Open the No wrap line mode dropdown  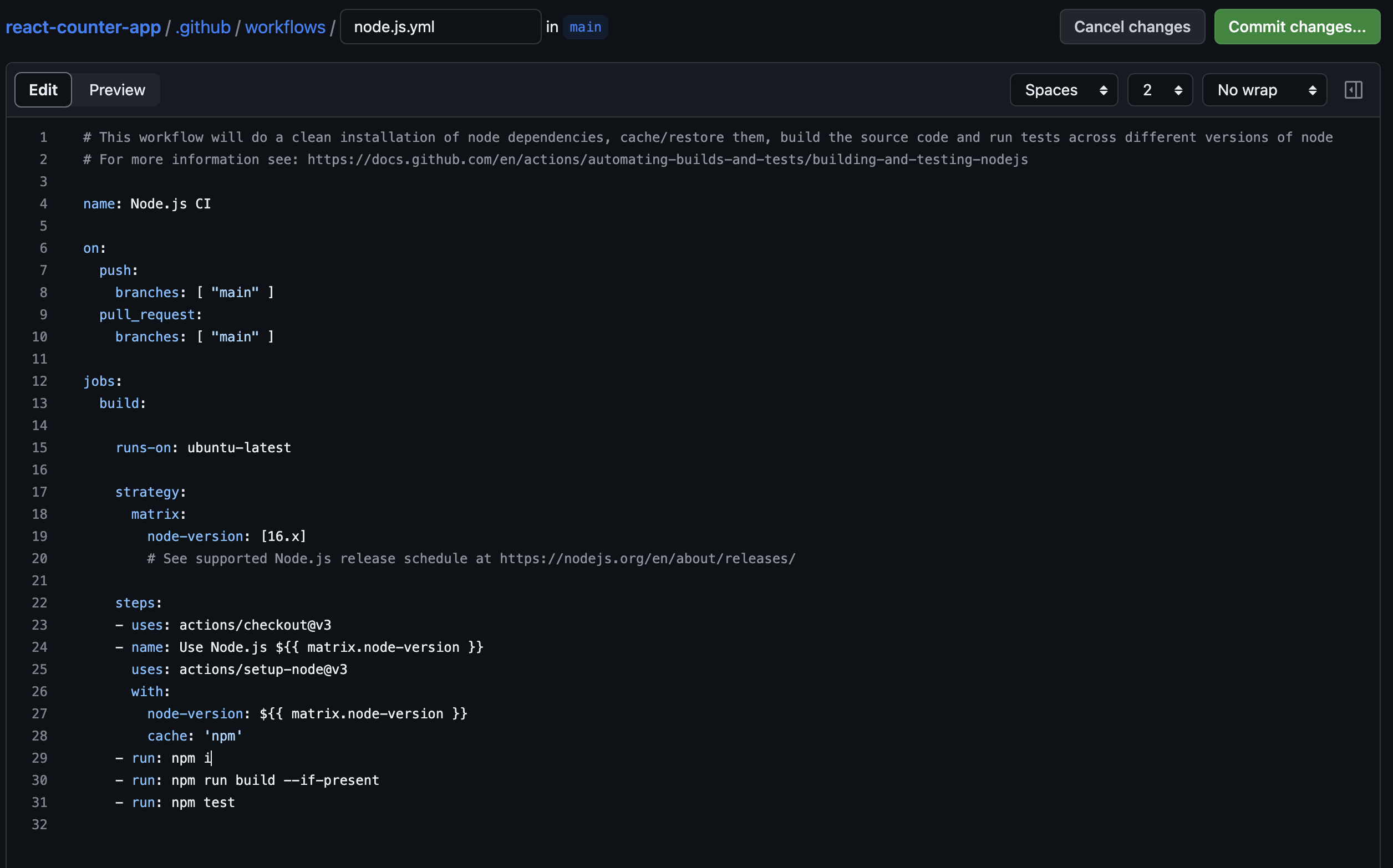(x=1264, y=90)
